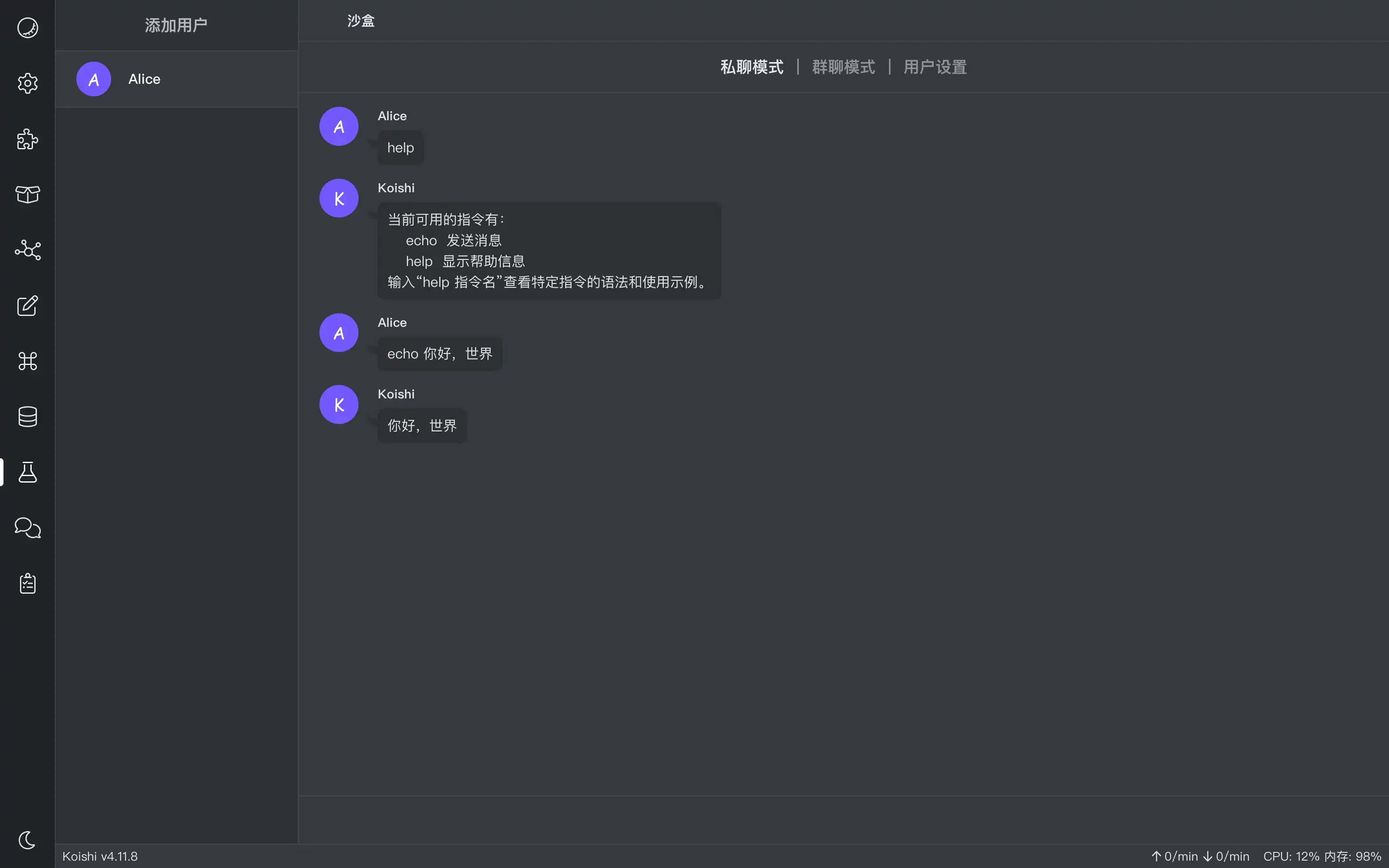Open the logs clipboard icon
1389x868 pixels.
27,583
